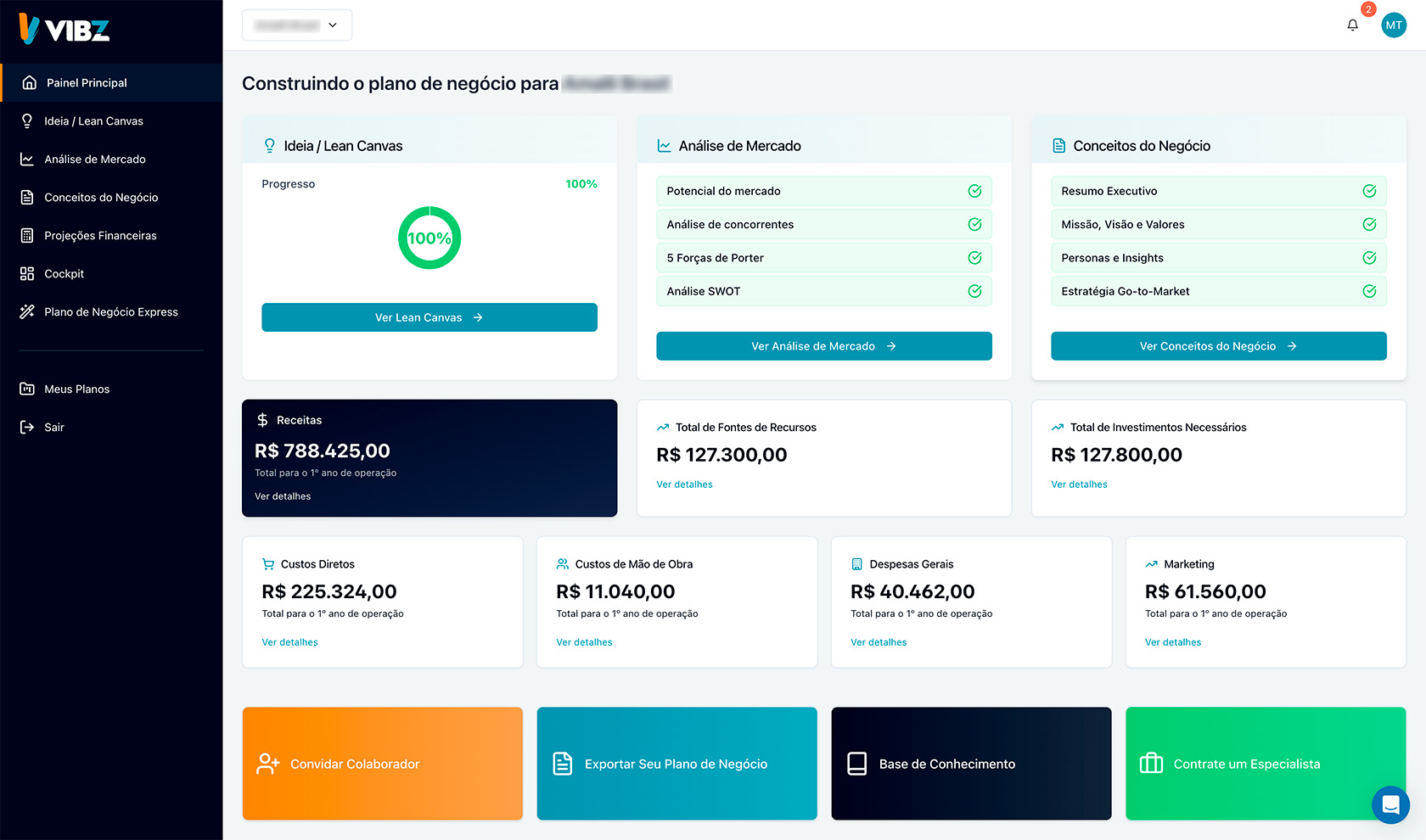Open Projeções Financeiras via calculator icon
Viewport: 1426px width, 840px height.
(x=27, y=235)
